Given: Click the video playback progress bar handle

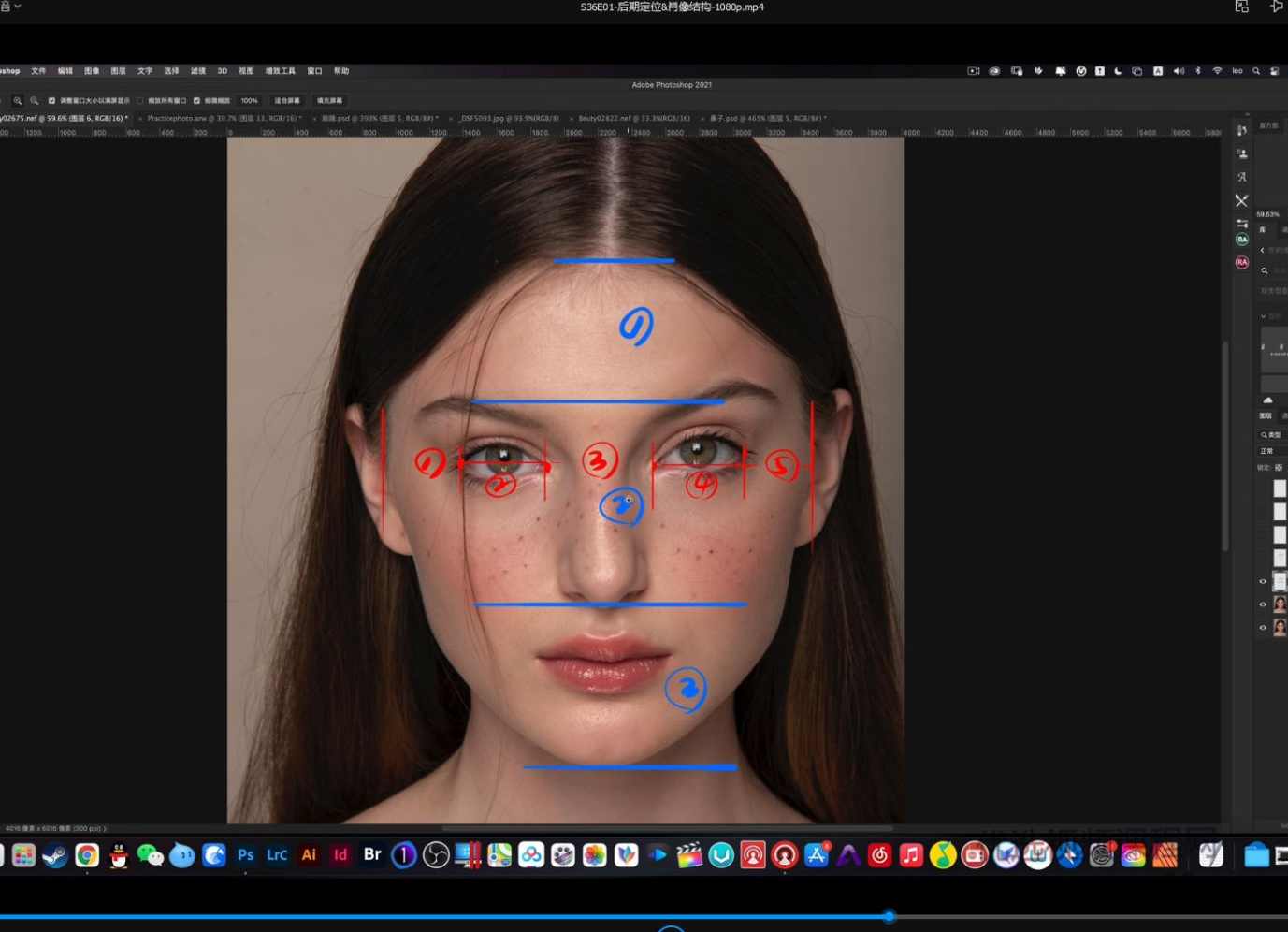Looking at the screenshot, I should click(889, 917).
